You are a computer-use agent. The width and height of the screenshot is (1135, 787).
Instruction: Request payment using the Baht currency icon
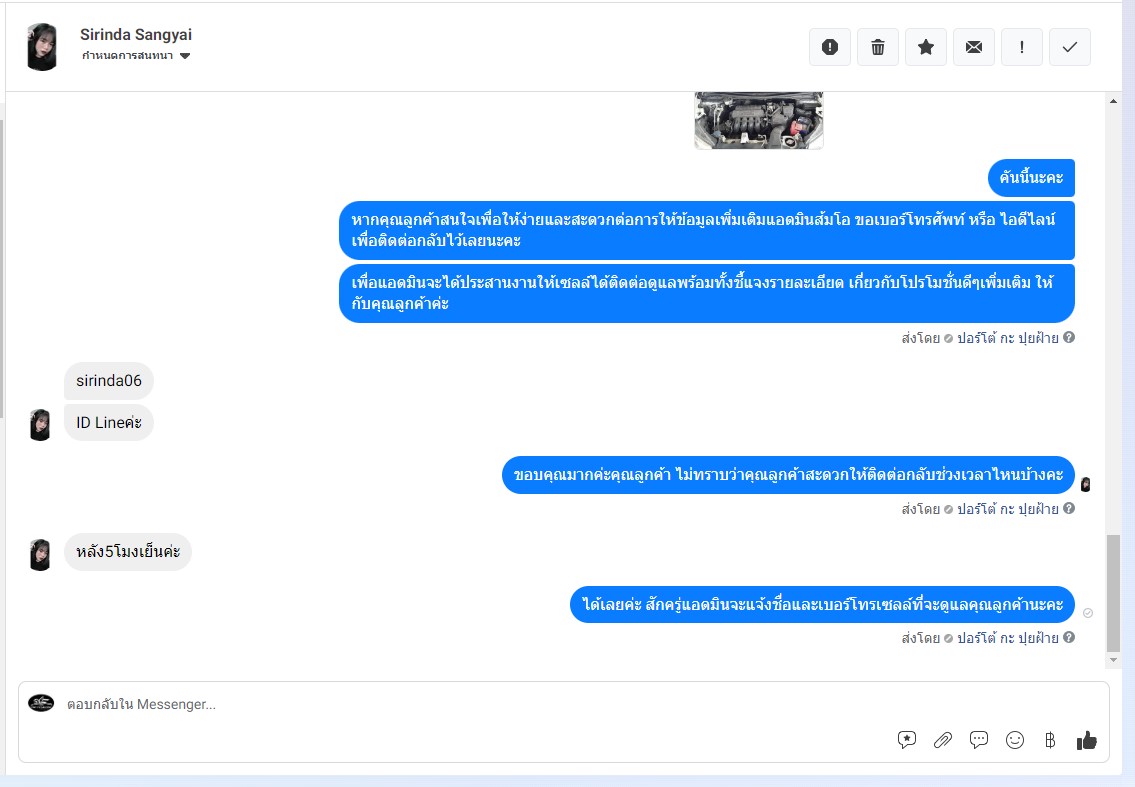click(x=1050, y=739)
